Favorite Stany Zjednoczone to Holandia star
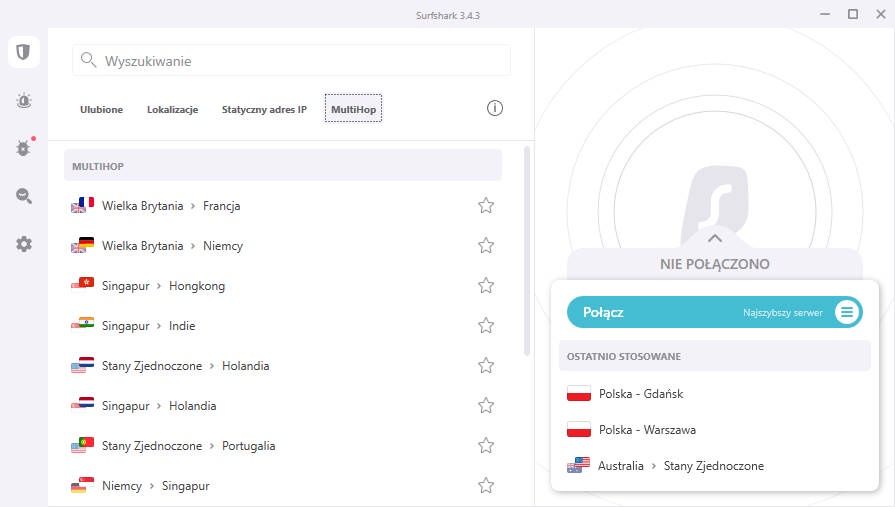 pos(486,365)
